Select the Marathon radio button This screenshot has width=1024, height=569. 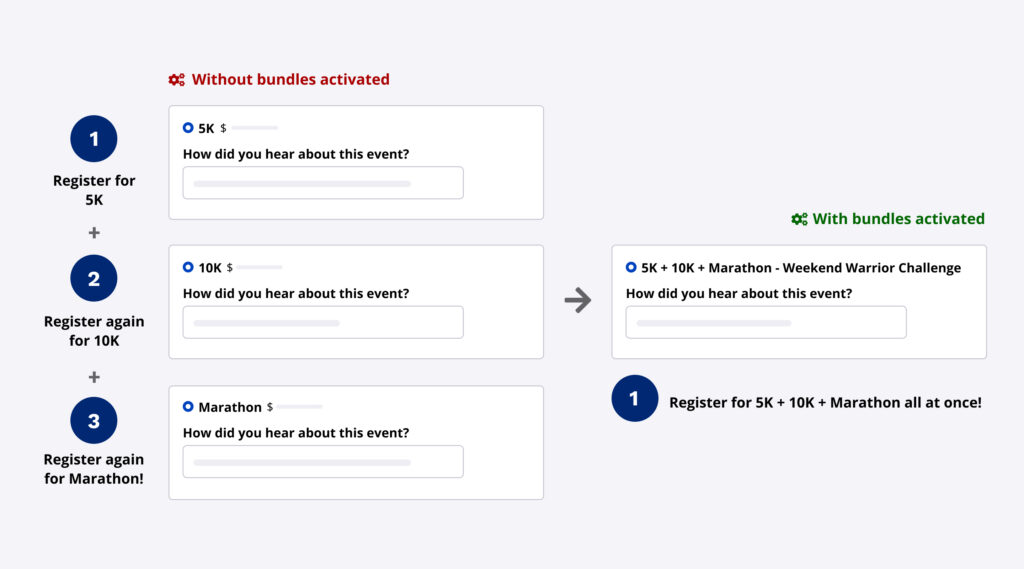(188, 407)
